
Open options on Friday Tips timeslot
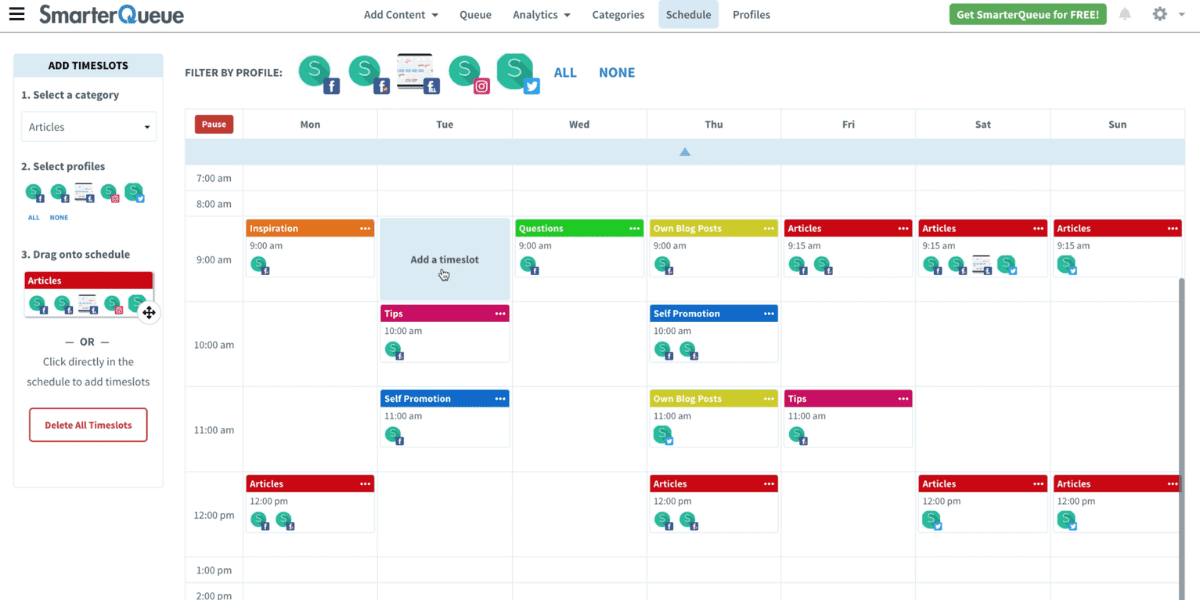903,398
